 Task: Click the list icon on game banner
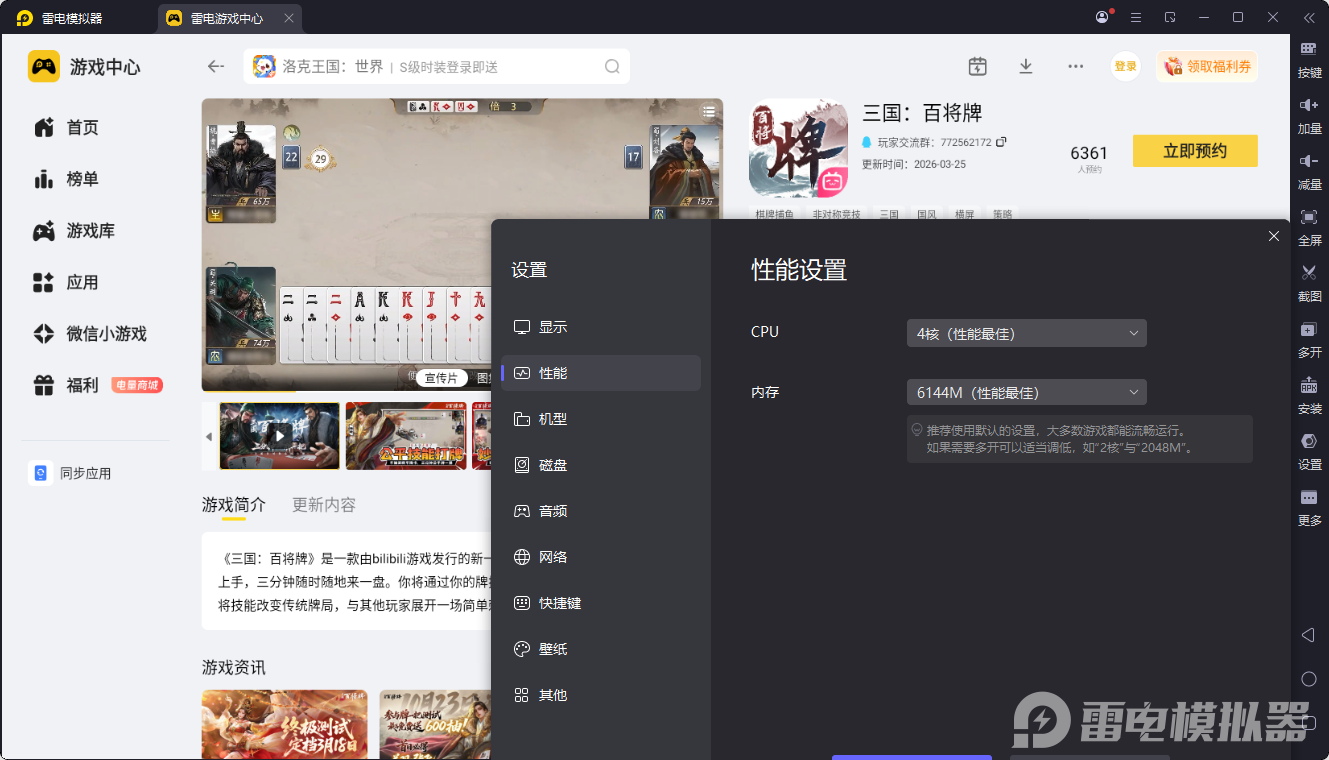(x=708, y=111)
